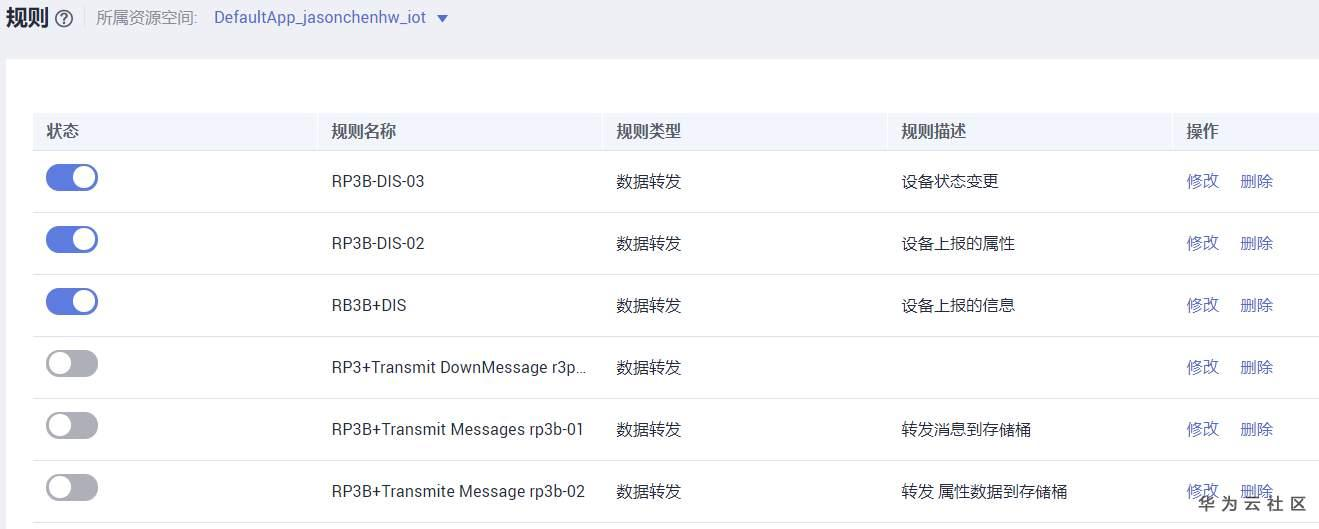Disable the RB3B+DIS rule toggle
The image size is (1319, 529).
coord(72,302)
